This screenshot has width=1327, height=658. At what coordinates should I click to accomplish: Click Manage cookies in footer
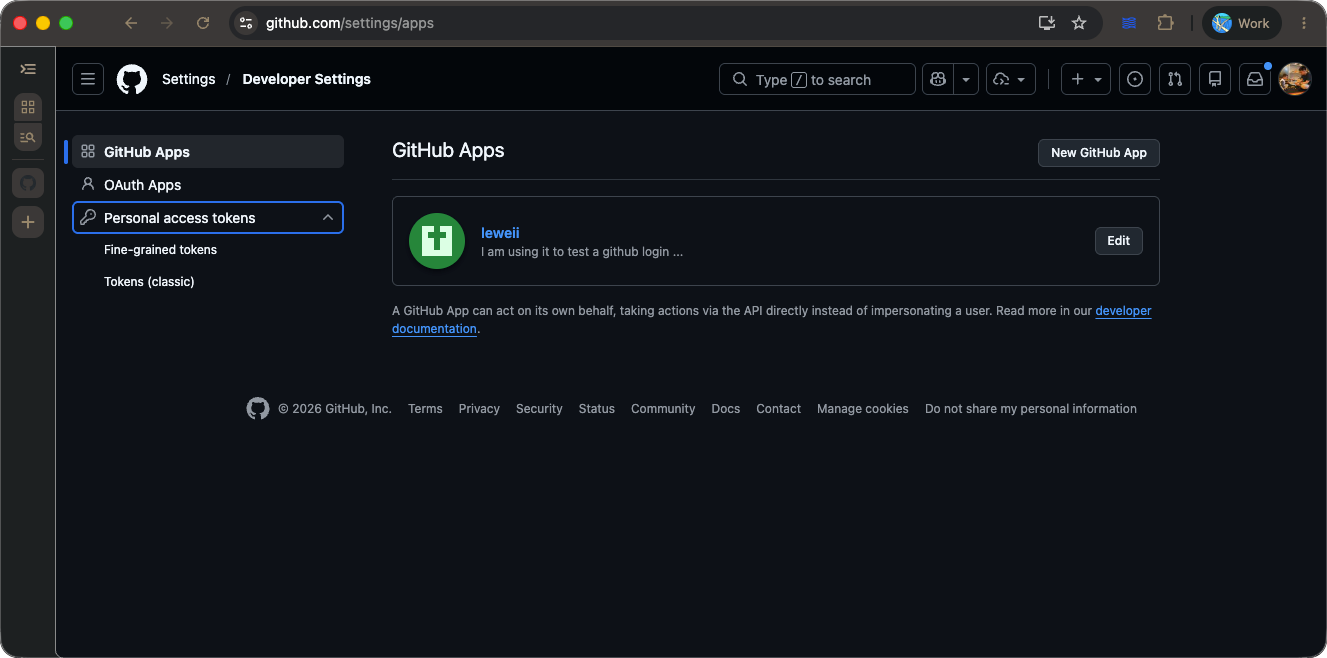pyautogui.click(x=863, y=409)
